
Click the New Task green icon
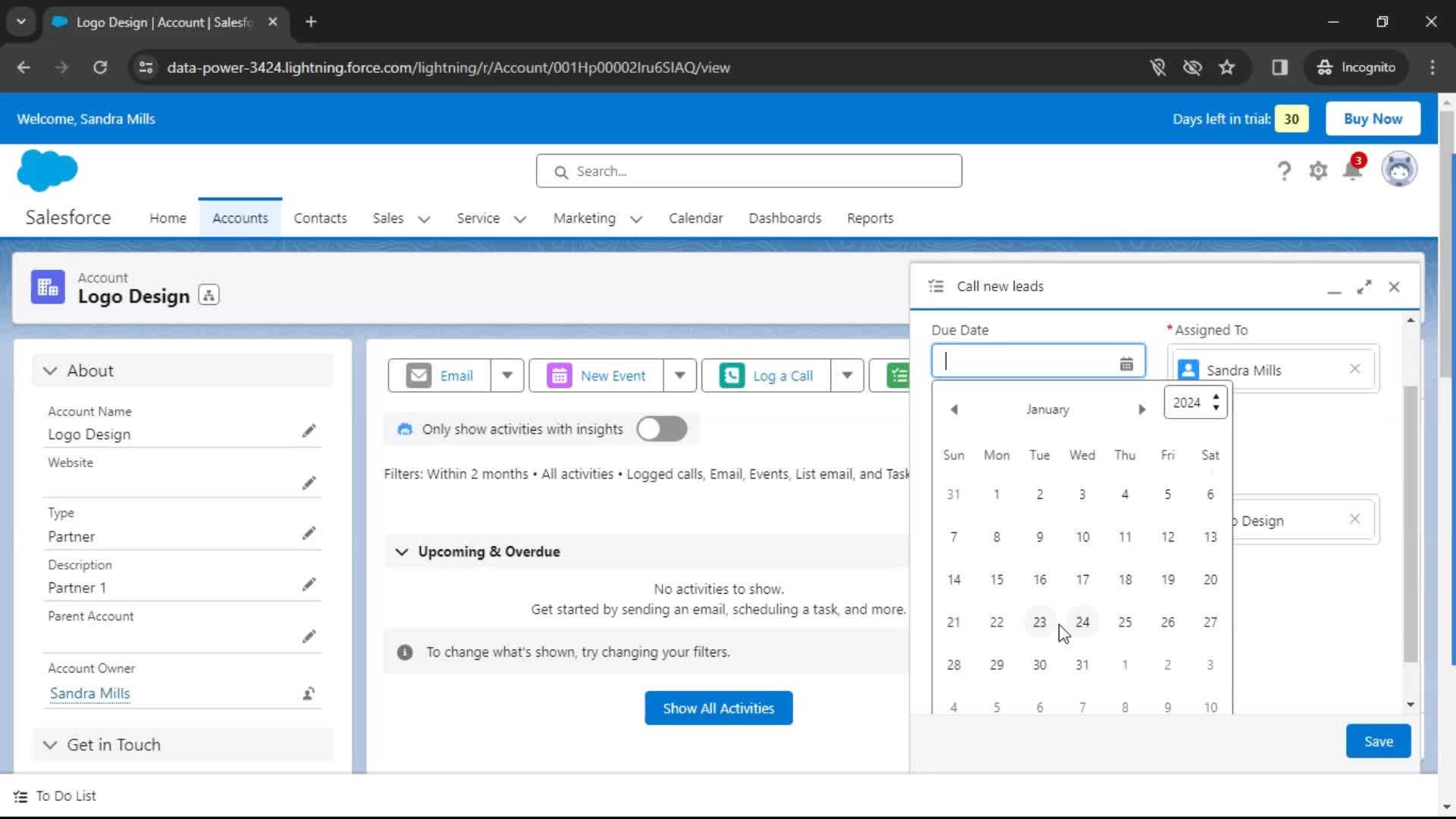(899, 375)
